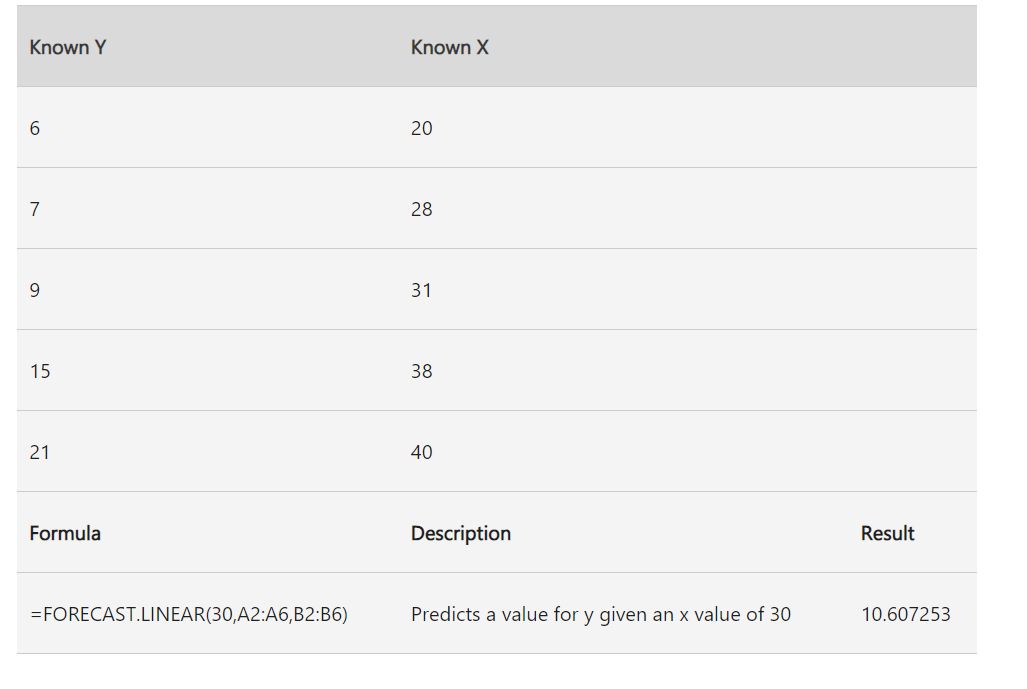1027x689 pixels.
Task: Click the Formula heading cell
Action: pos(65,533)
